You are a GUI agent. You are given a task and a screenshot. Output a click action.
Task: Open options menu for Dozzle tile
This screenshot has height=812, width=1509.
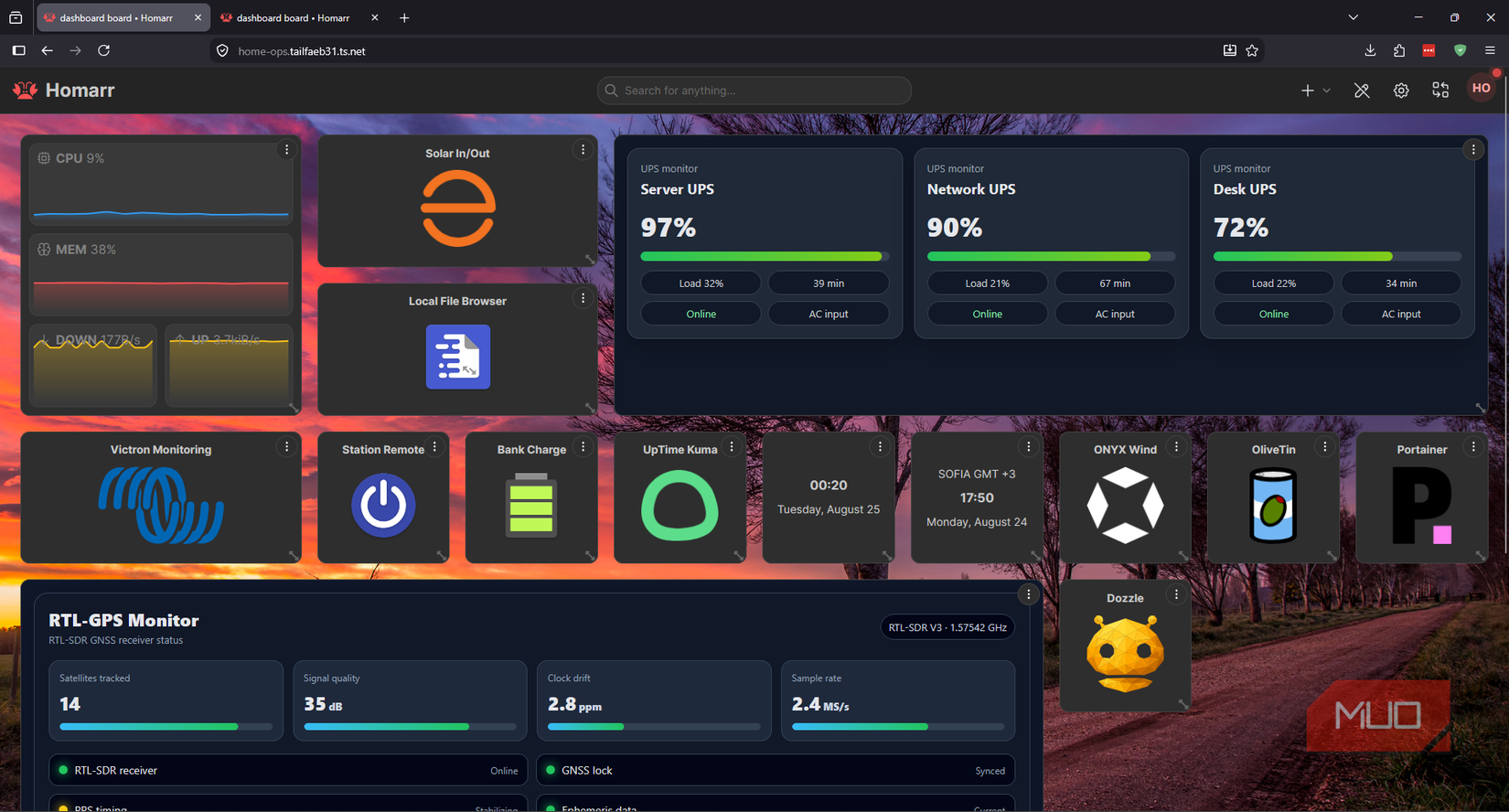pyautogui.click(x=1176, y=594)
